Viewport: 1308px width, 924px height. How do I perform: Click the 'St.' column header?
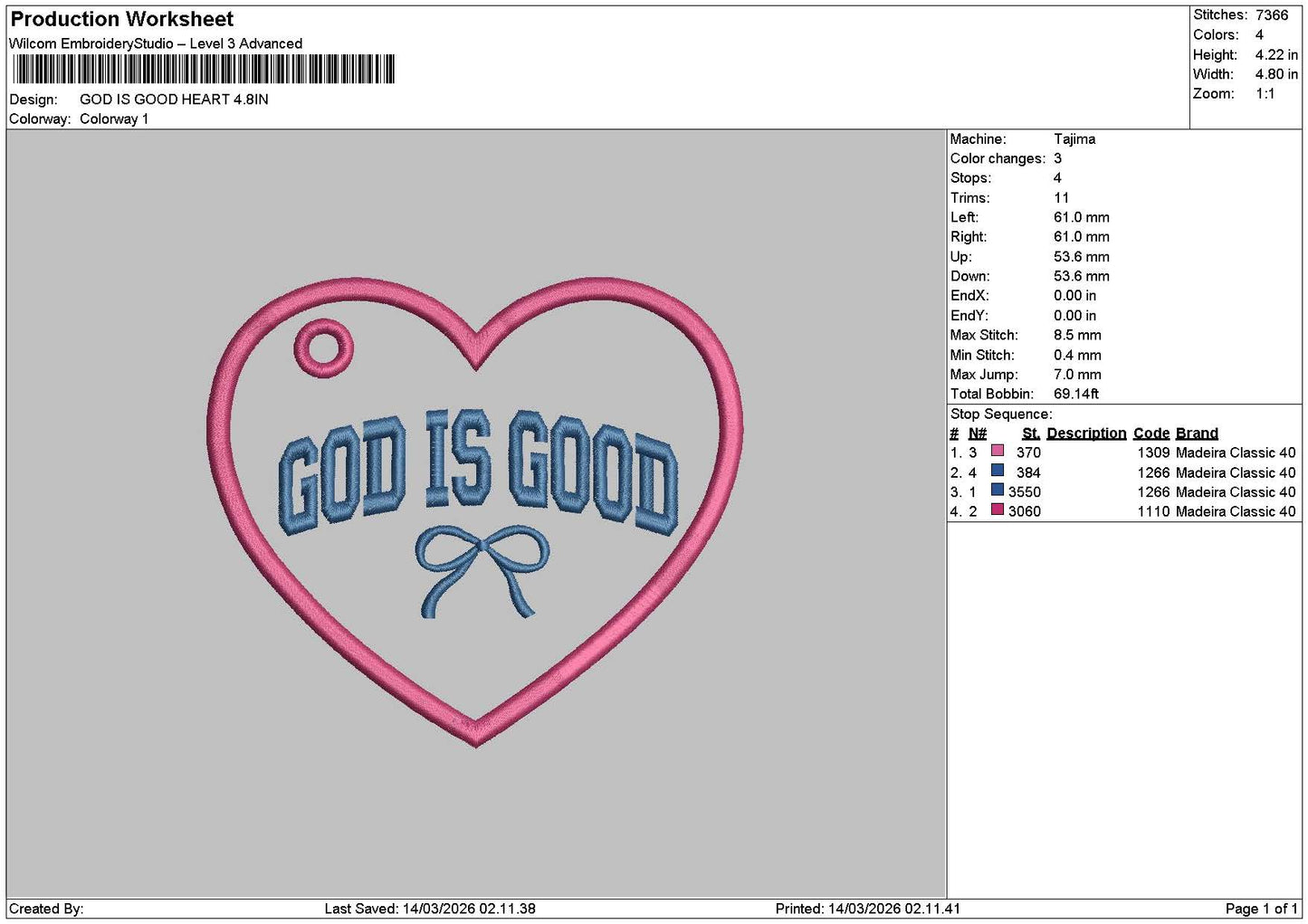tap(1031, 433)
